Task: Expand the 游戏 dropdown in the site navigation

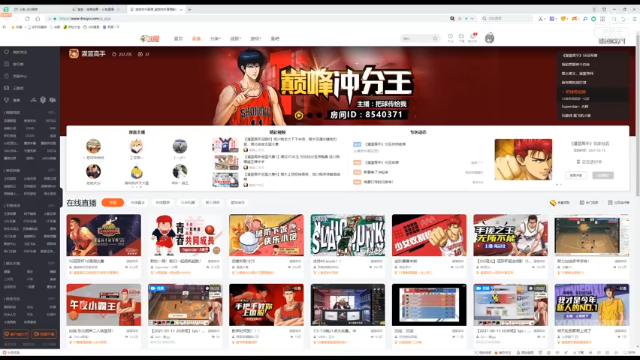Action: (256, 39)
